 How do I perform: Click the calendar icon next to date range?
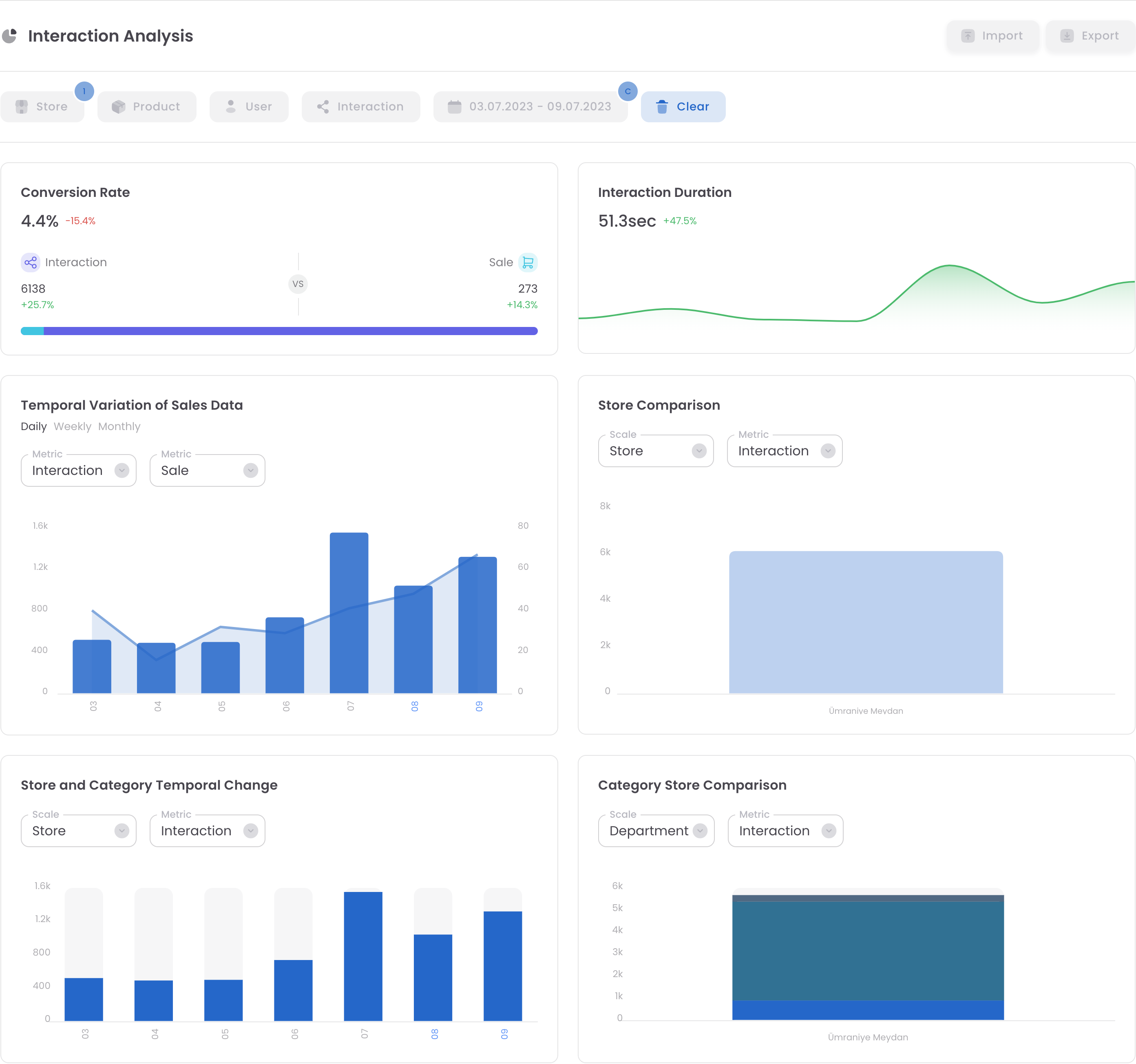(454, 106)
